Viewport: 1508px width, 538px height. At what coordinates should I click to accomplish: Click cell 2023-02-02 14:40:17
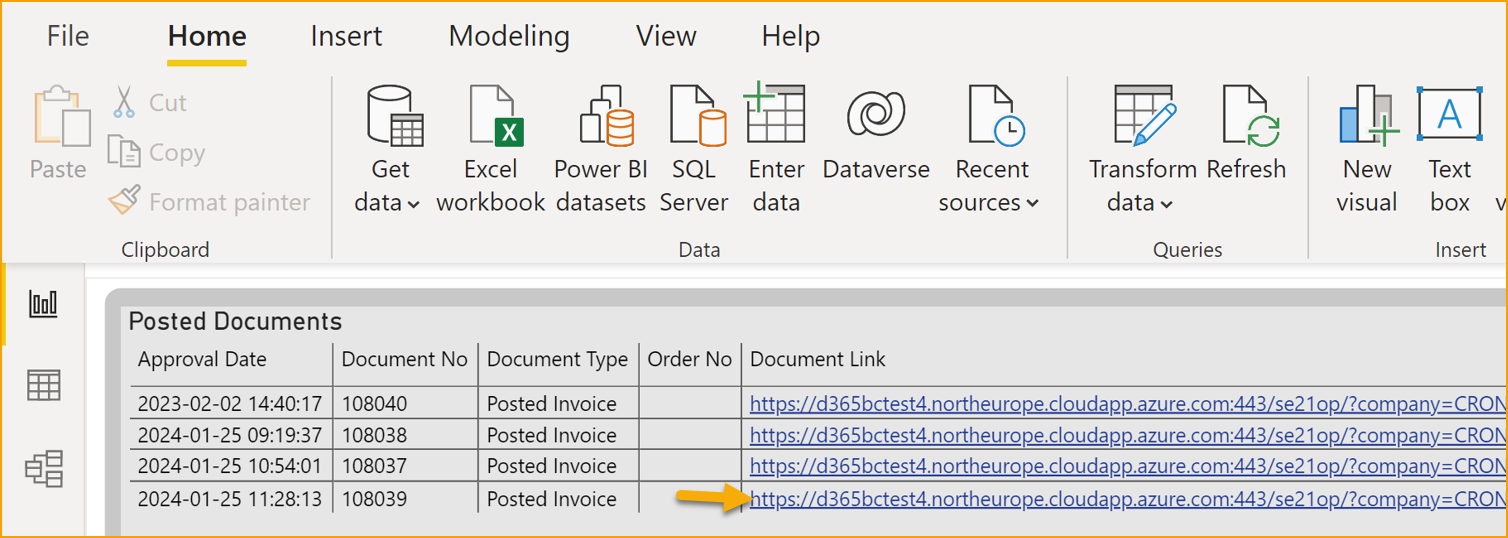[x=230, y=404]
